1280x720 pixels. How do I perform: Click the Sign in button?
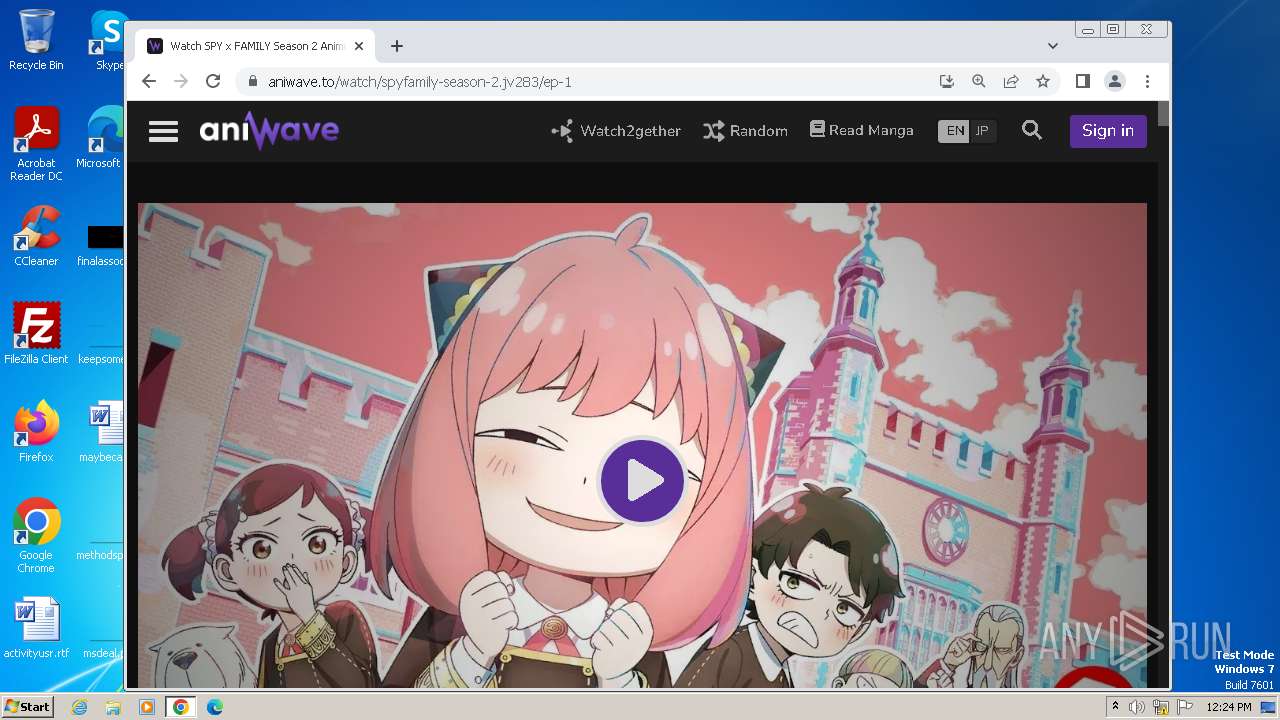[x=1108, y=131]
